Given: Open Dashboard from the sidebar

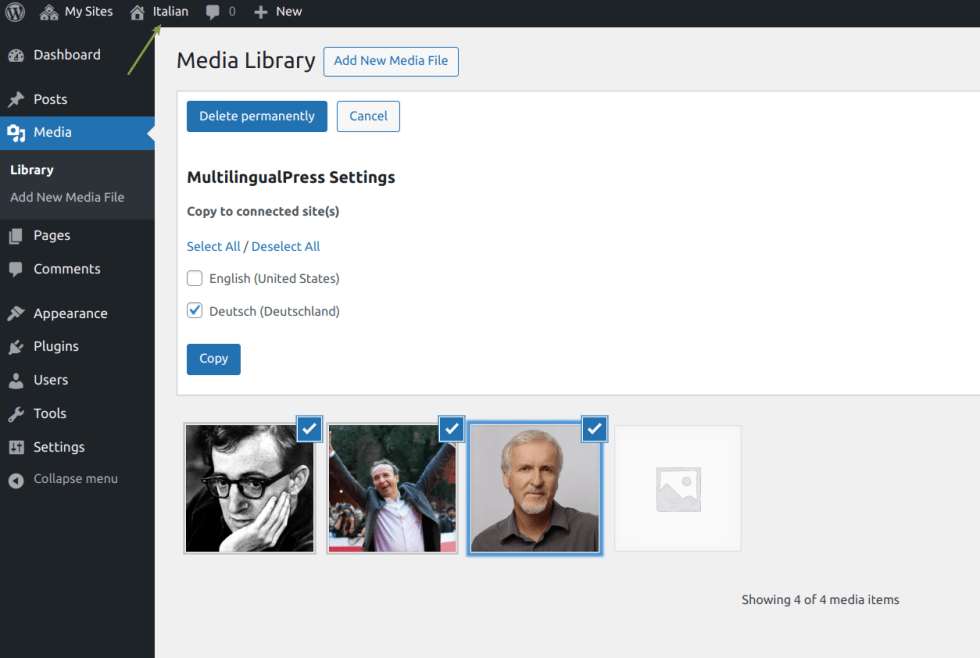Looking at the screenshot, I should [x=67, y=55].
